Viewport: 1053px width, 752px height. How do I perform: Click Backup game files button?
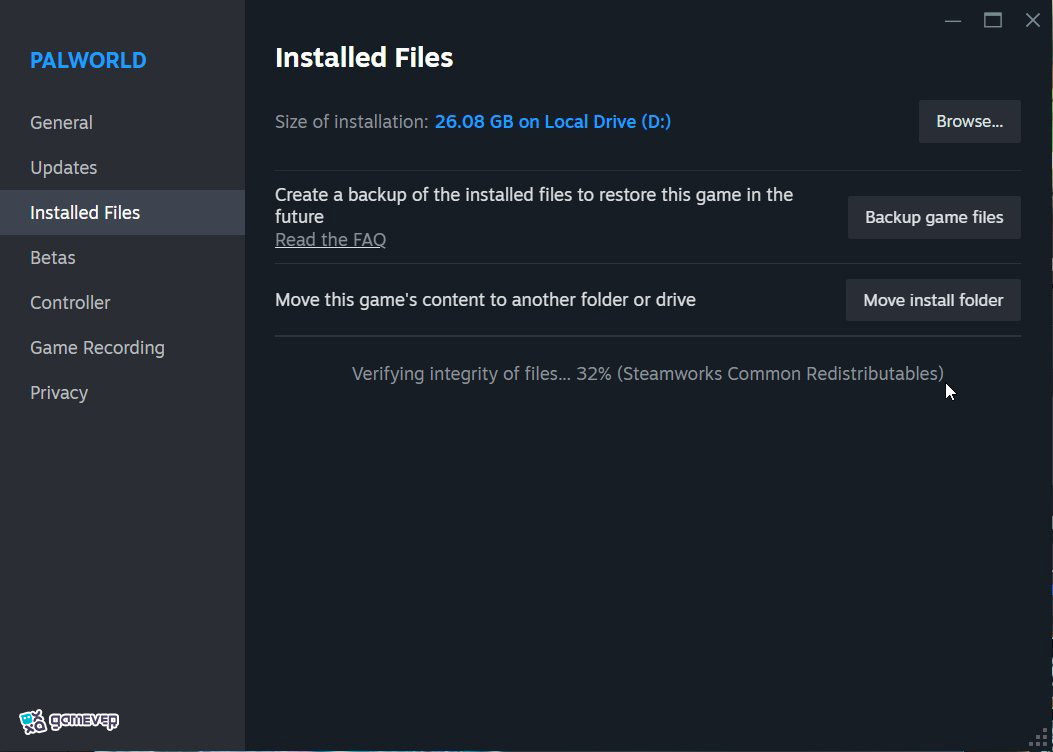pyautogui.click(x=933, y=218)
